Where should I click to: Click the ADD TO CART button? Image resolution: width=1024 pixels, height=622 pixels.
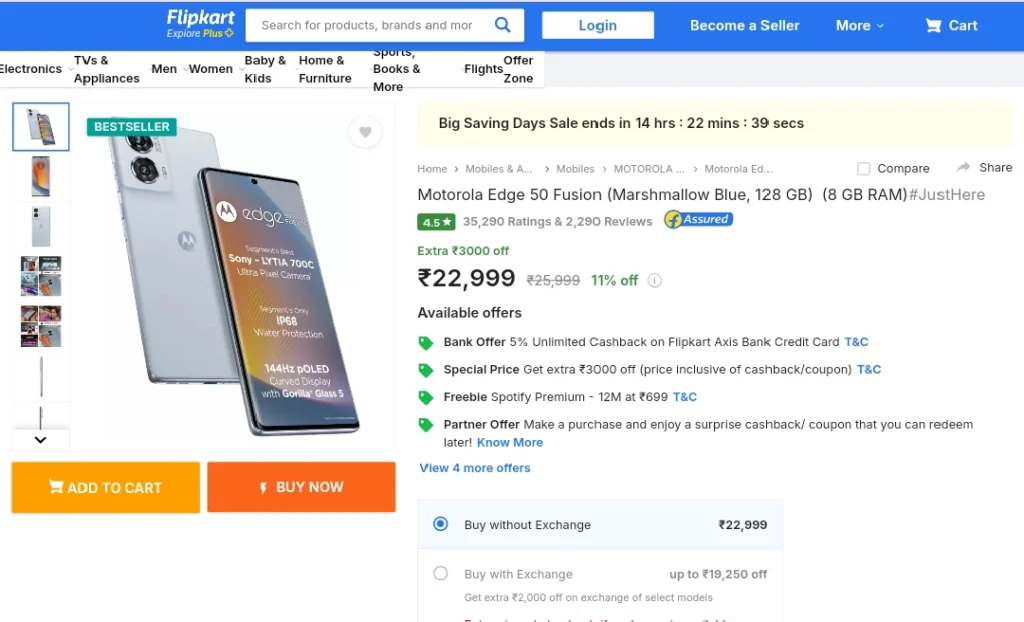point(106,487)
